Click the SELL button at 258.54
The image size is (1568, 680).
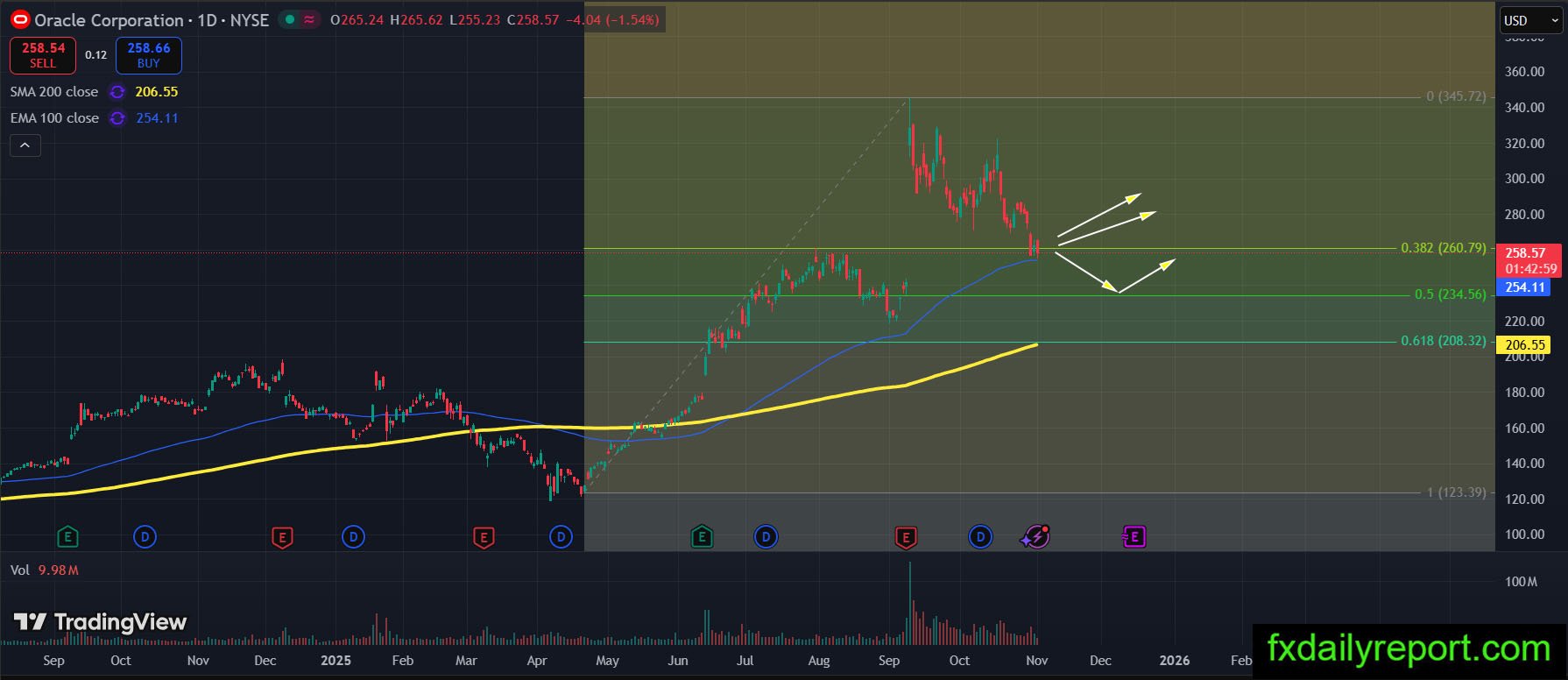pyautogui.click(x=43, y=55)
